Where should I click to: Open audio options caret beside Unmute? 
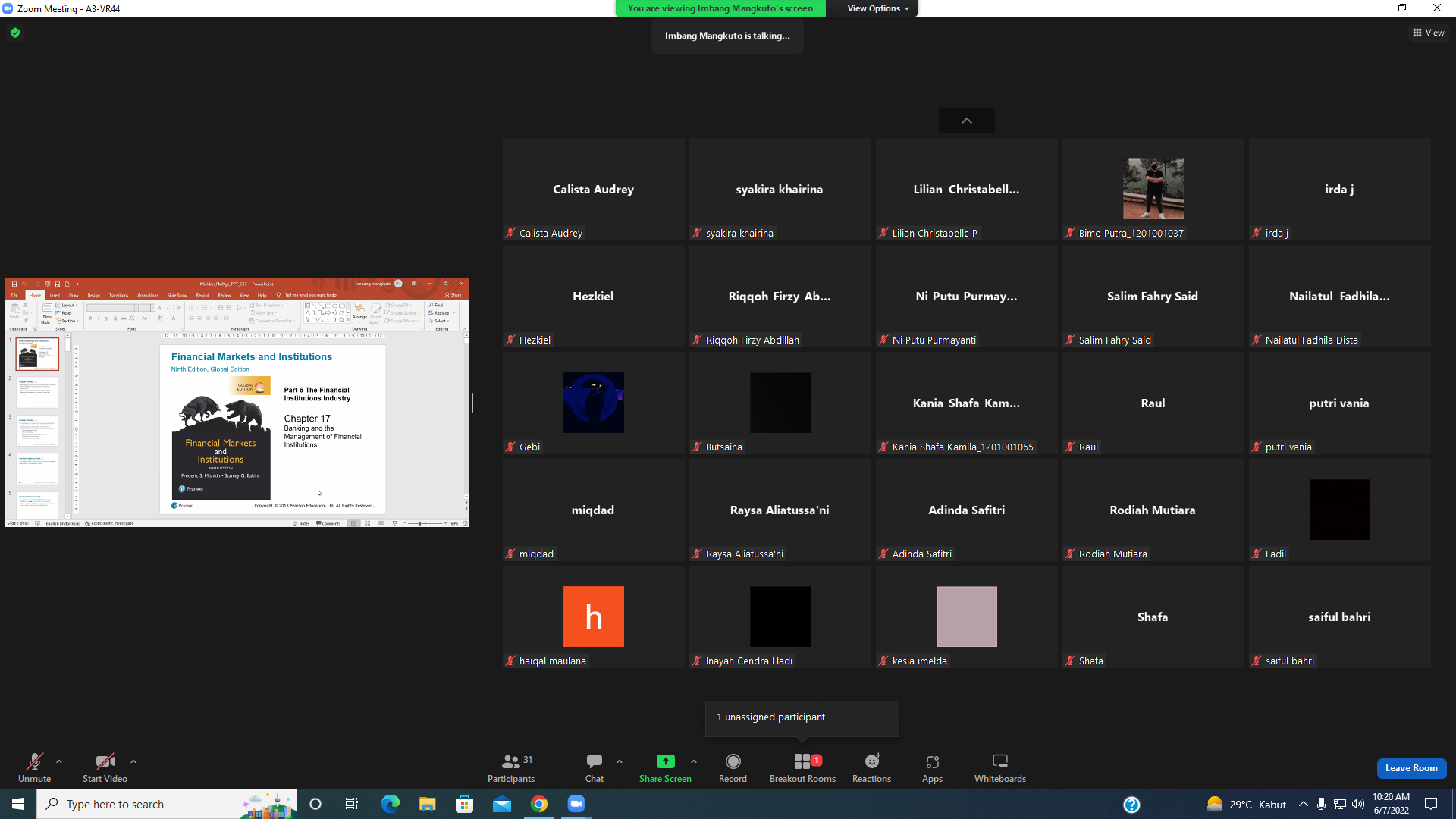pos(59,761)
